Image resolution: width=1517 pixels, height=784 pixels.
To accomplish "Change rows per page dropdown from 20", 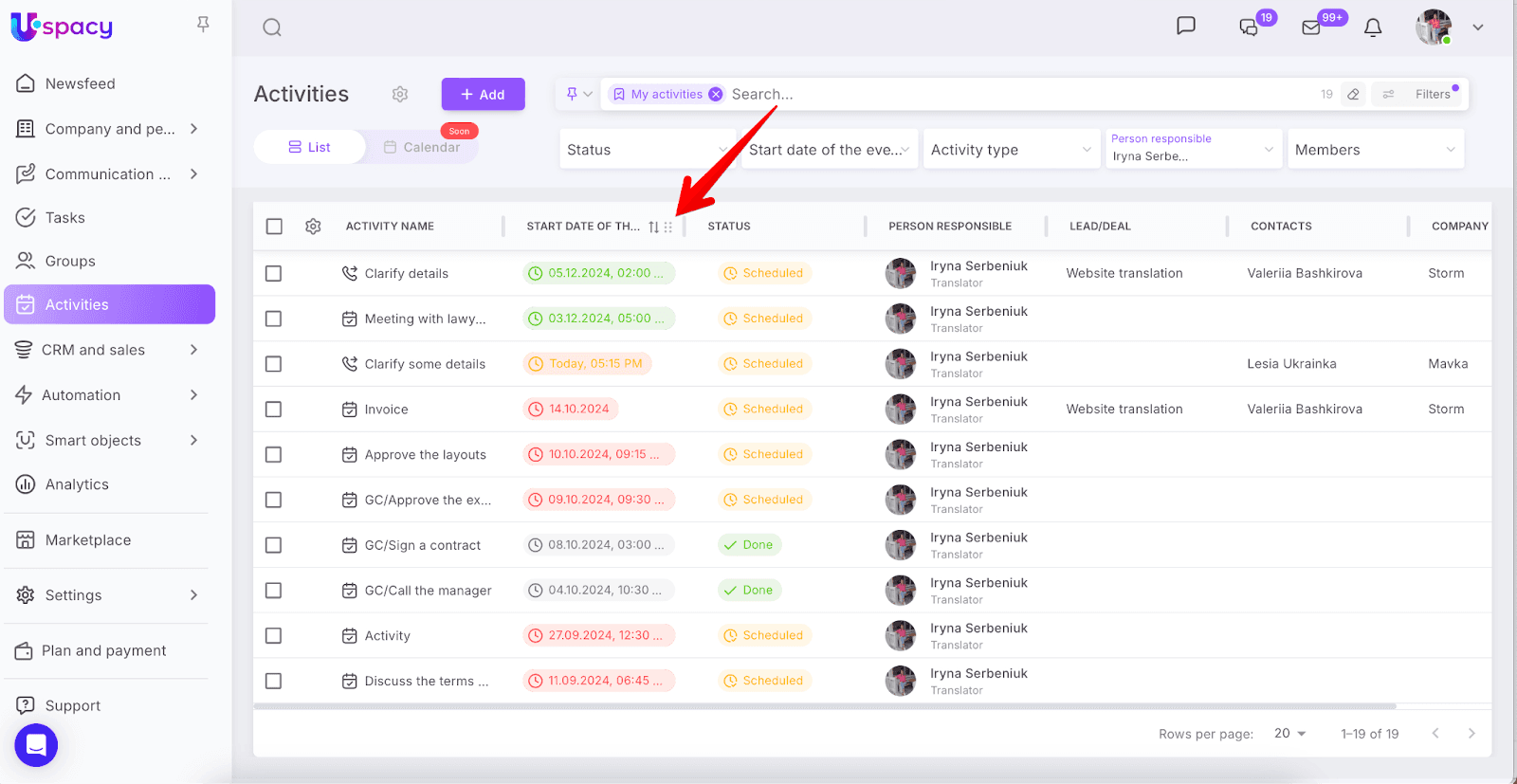I will [1289, 734].
